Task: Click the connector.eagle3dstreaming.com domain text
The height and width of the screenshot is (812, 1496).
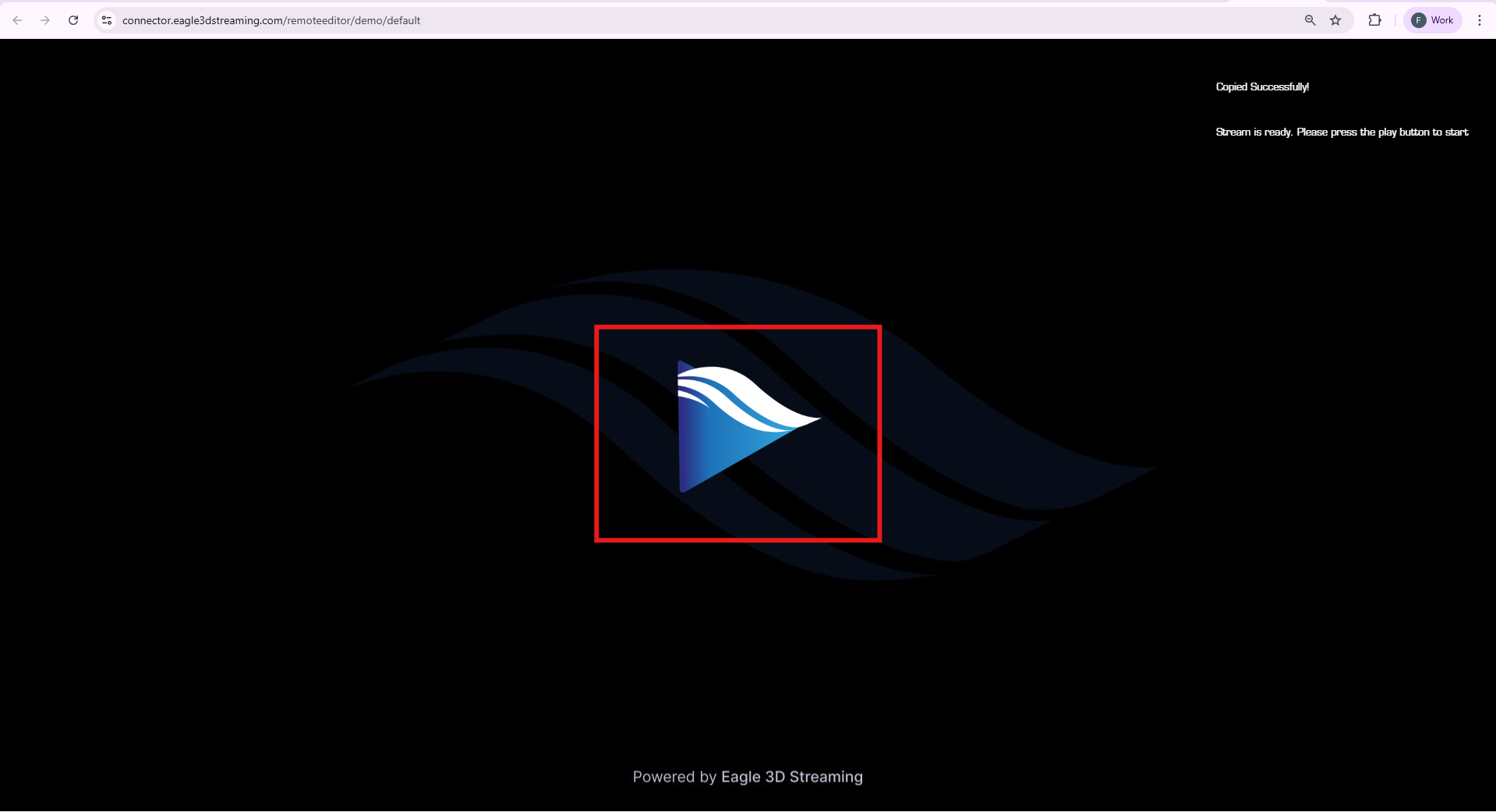Action: pyautogui.click(x=203, y=20)
